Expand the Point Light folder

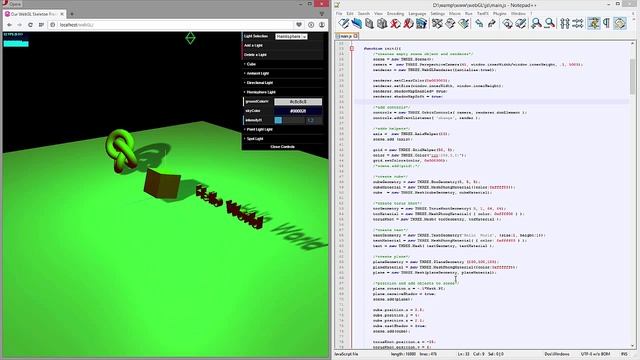283,129
